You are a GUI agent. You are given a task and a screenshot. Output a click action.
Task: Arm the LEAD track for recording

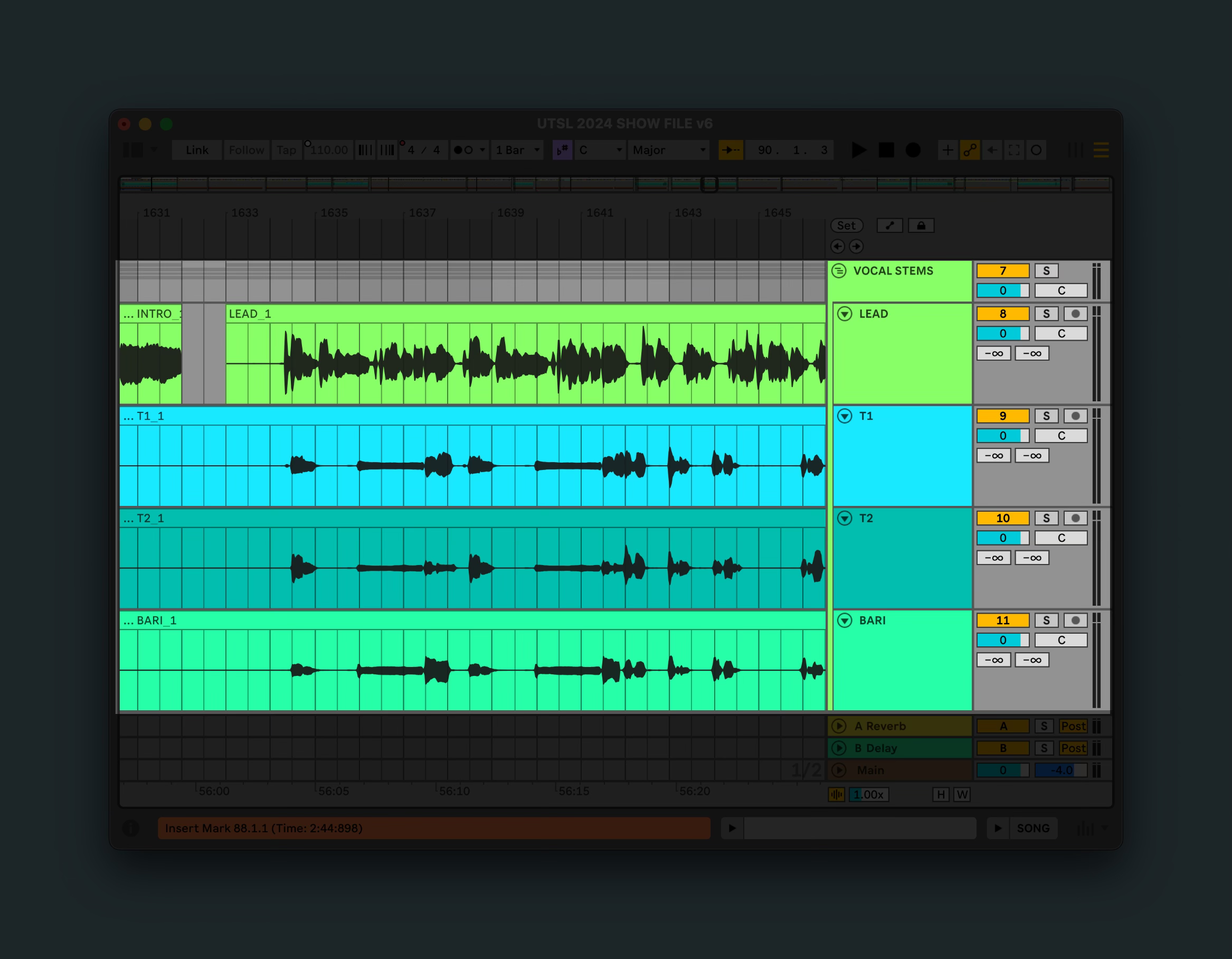(1075, 314)
